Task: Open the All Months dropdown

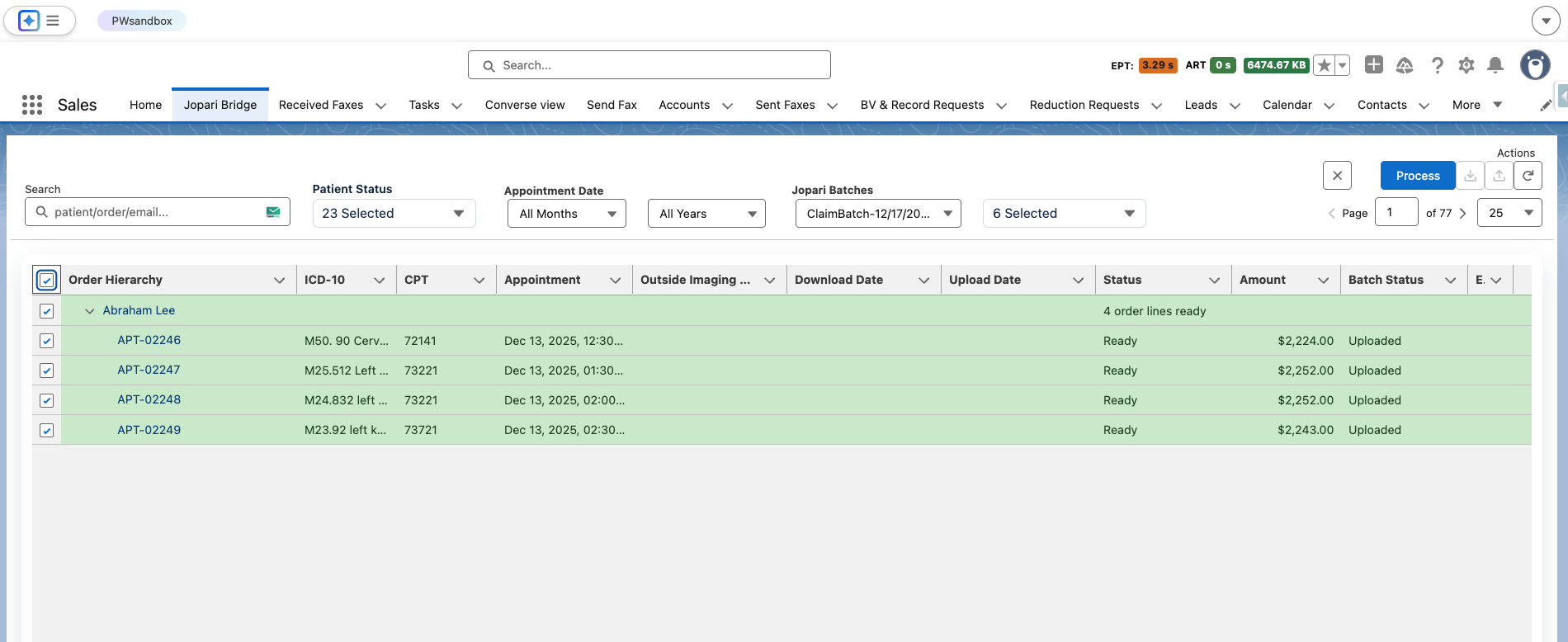Action: tap(567, 214)
